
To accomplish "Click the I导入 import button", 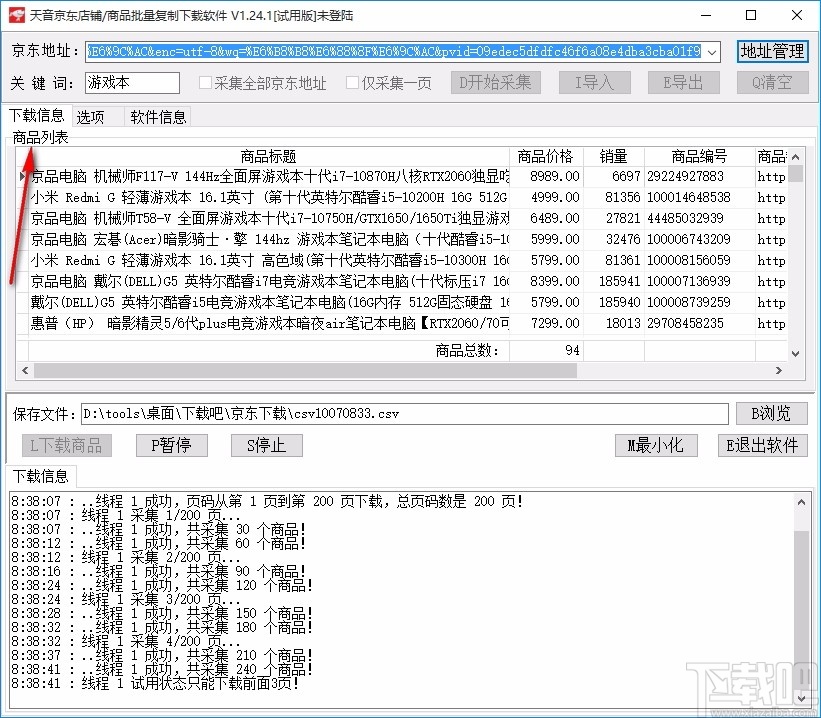I will [594, 84].
